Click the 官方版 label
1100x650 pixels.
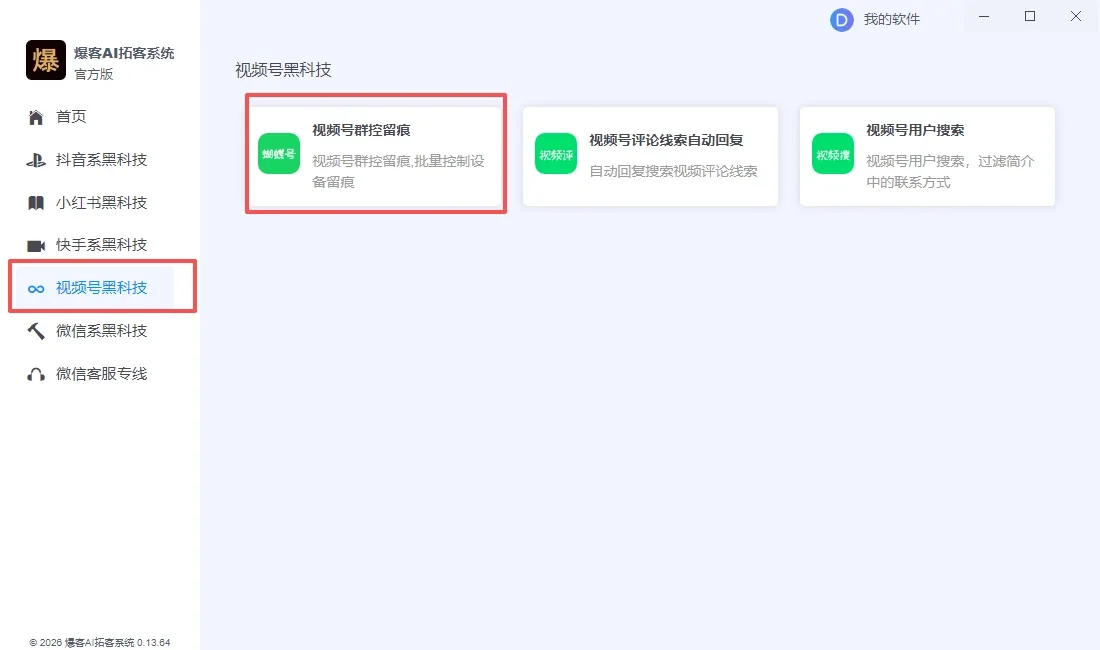click(x=93, y=74)
